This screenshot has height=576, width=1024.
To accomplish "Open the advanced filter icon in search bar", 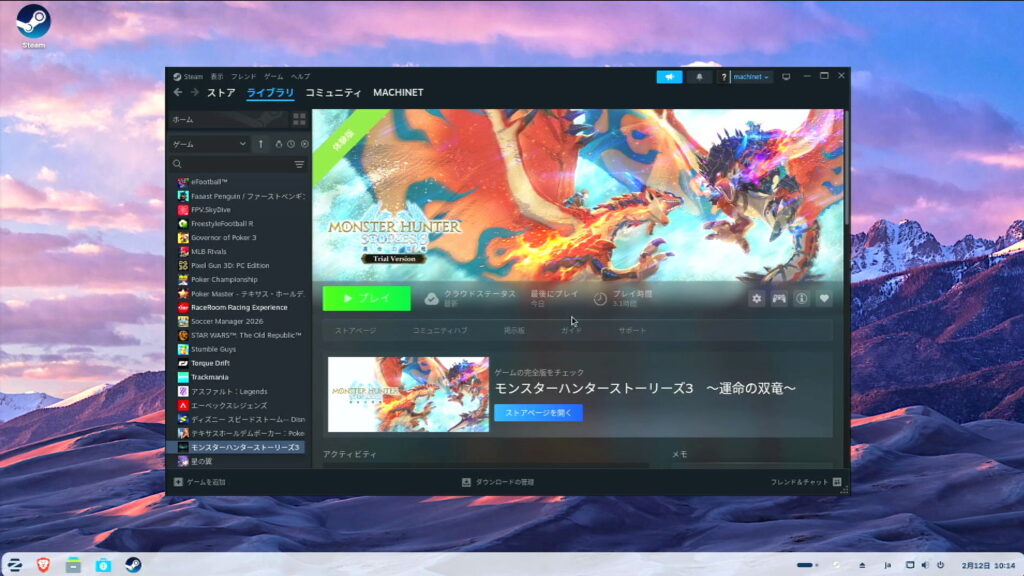I will pyautogui.click(x=299, y=164).
